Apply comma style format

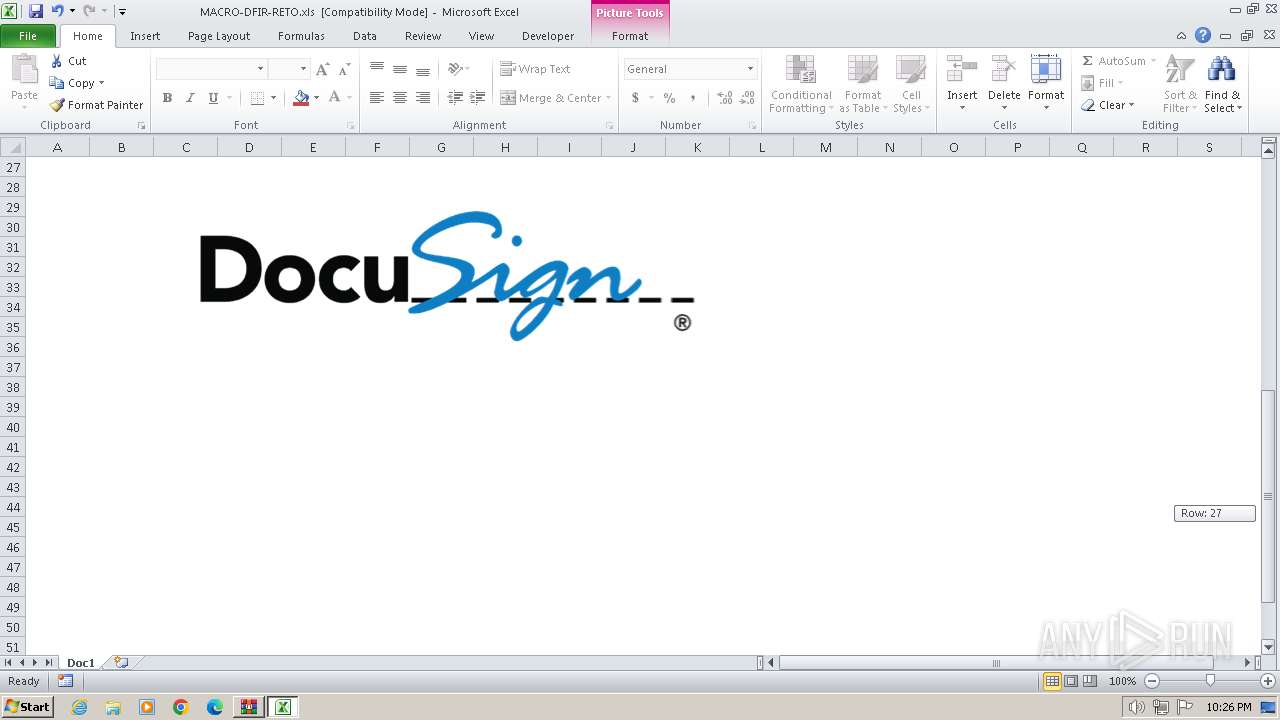point(693,98)
